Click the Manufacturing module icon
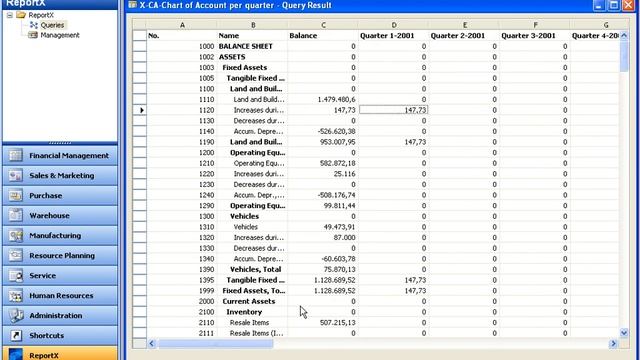 coord(16,236)
